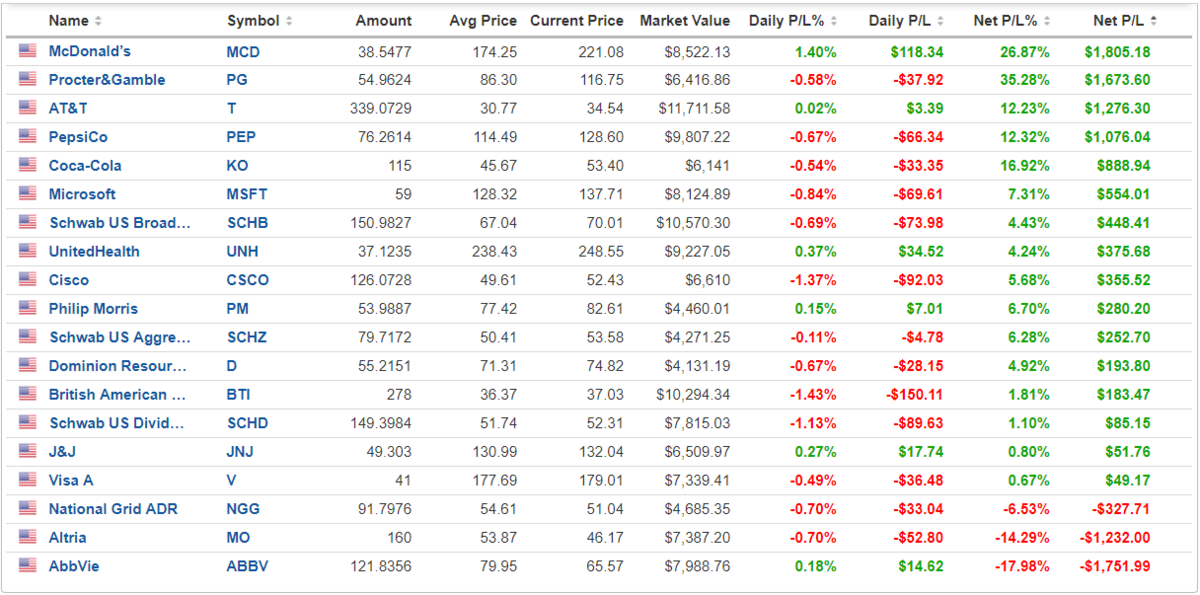This screenshot has width=1200, height=595.
Task: Sort by Daily P/L dollar column header
Action: point(907,20)
